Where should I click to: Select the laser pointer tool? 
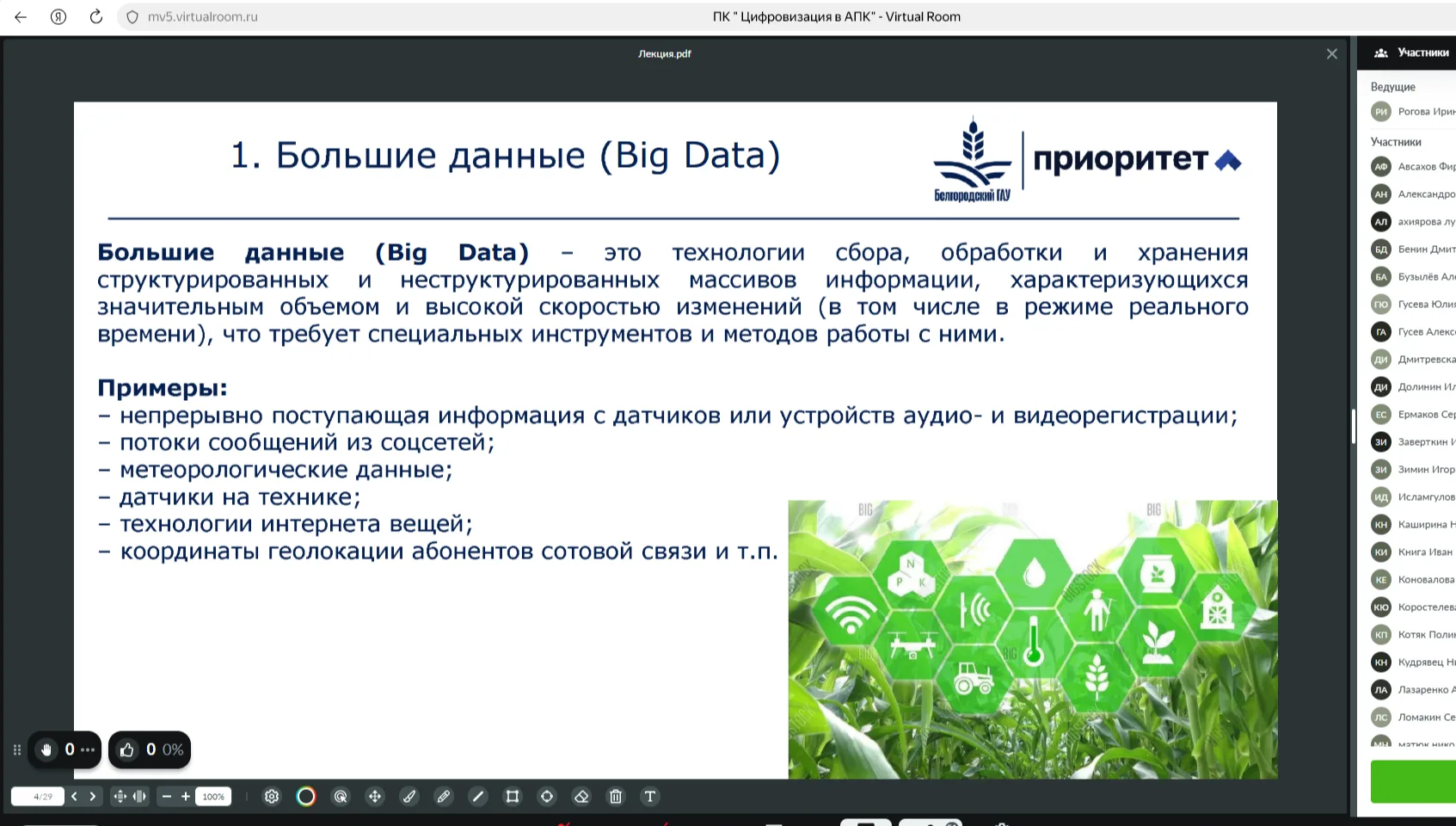[341, 797]
